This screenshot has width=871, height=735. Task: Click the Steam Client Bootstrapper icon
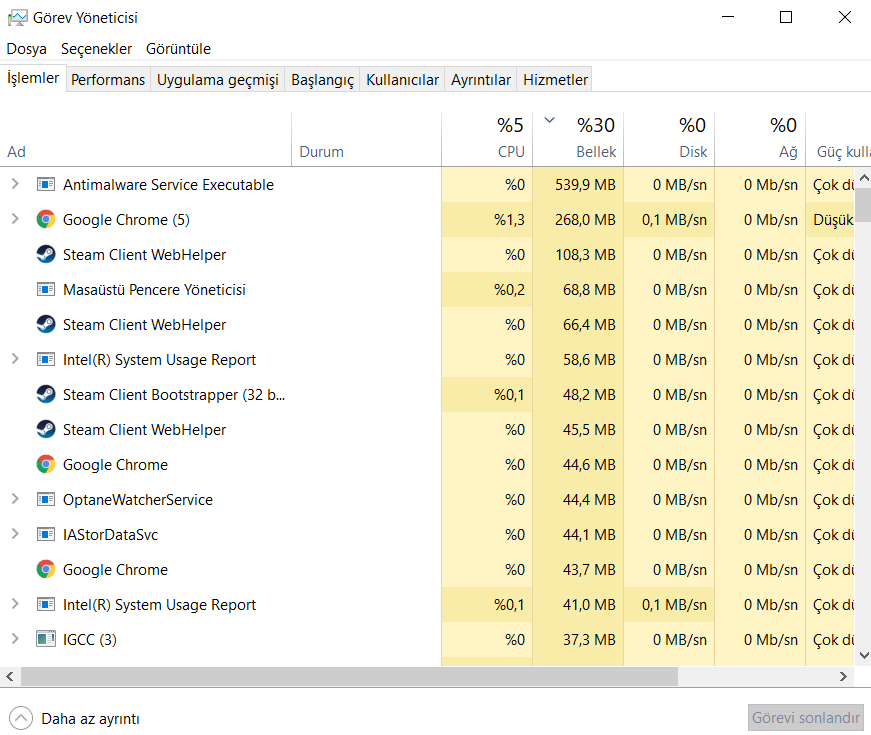45,395
